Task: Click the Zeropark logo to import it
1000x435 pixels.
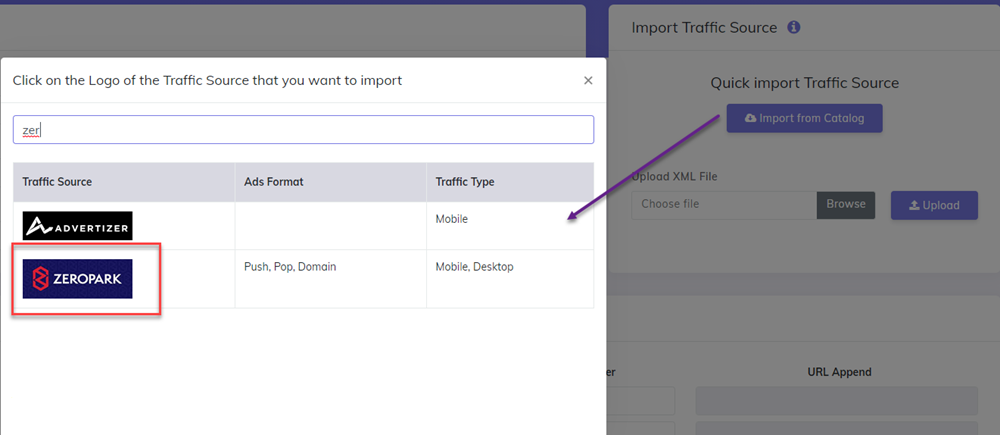Action: coord(77,279)
